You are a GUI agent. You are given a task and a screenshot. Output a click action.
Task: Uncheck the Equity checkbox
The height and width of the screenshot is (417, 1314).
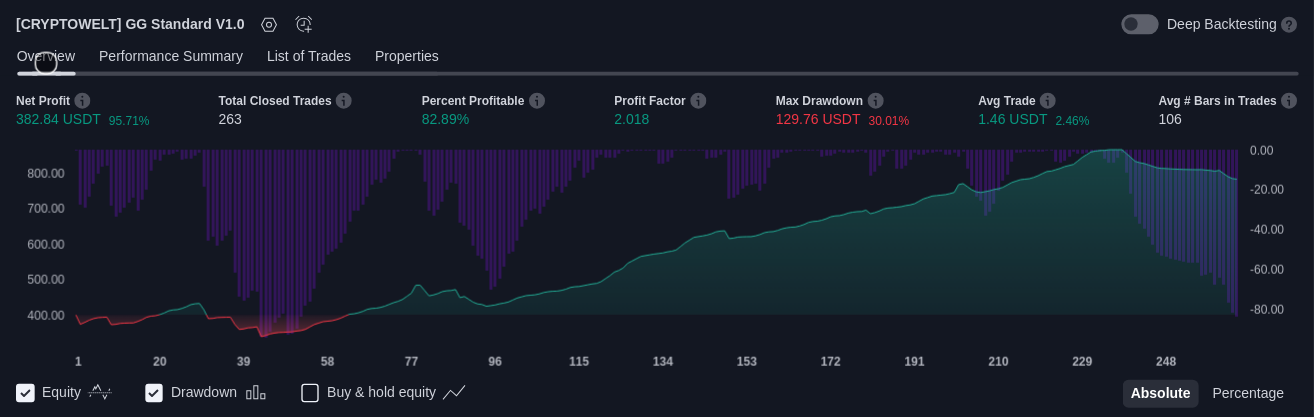coord(26,393)
